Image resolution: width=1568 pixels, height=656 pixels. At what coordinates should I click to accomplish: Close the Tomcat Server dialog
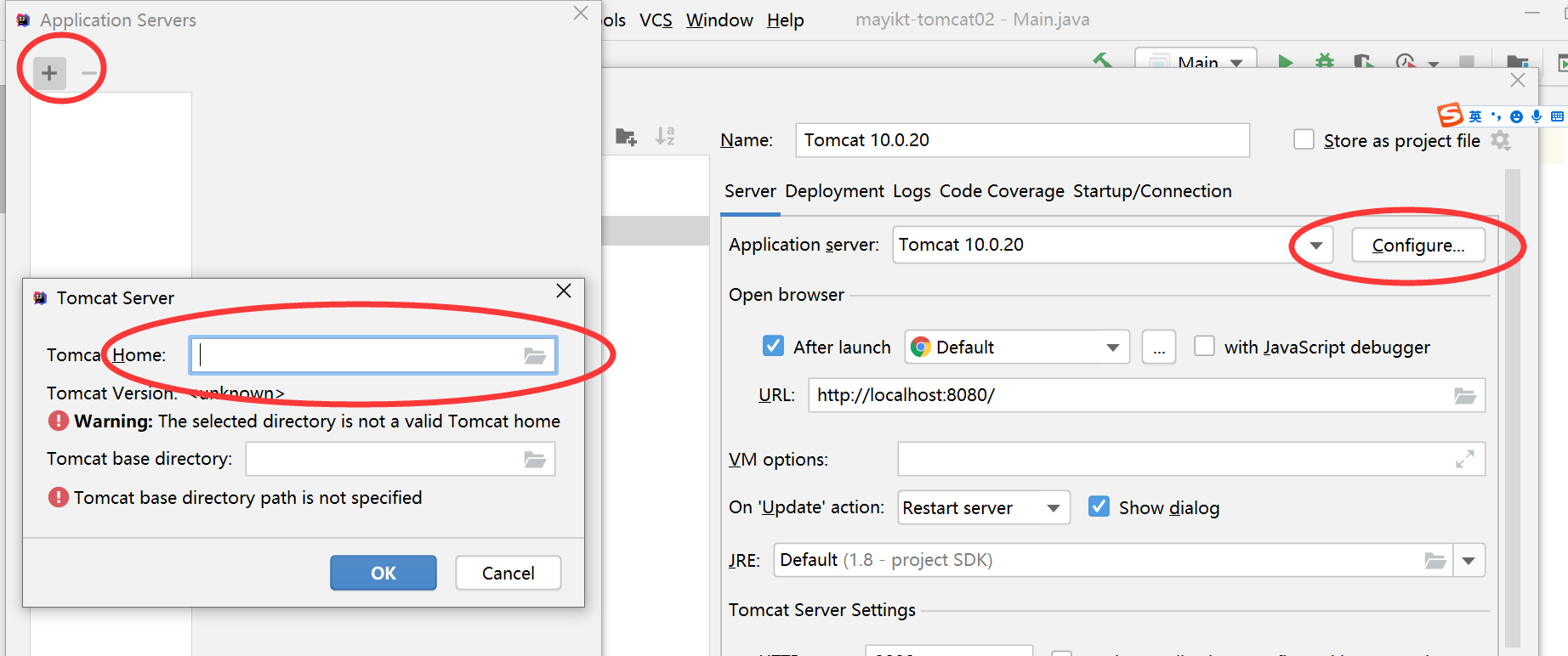[x=563, y=291]
